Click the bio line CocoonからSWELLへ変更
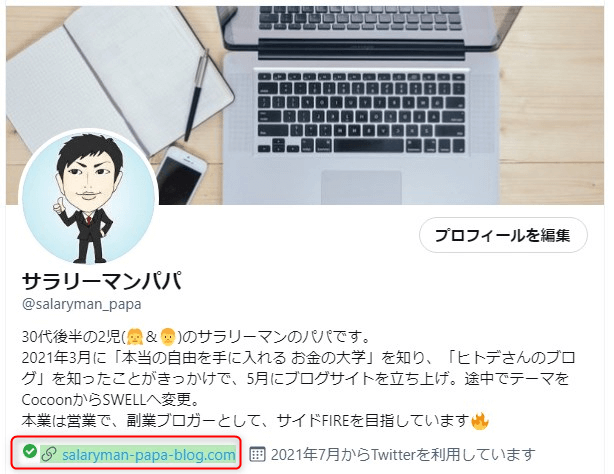The image size is (614, 474). (x=111, y=400)
